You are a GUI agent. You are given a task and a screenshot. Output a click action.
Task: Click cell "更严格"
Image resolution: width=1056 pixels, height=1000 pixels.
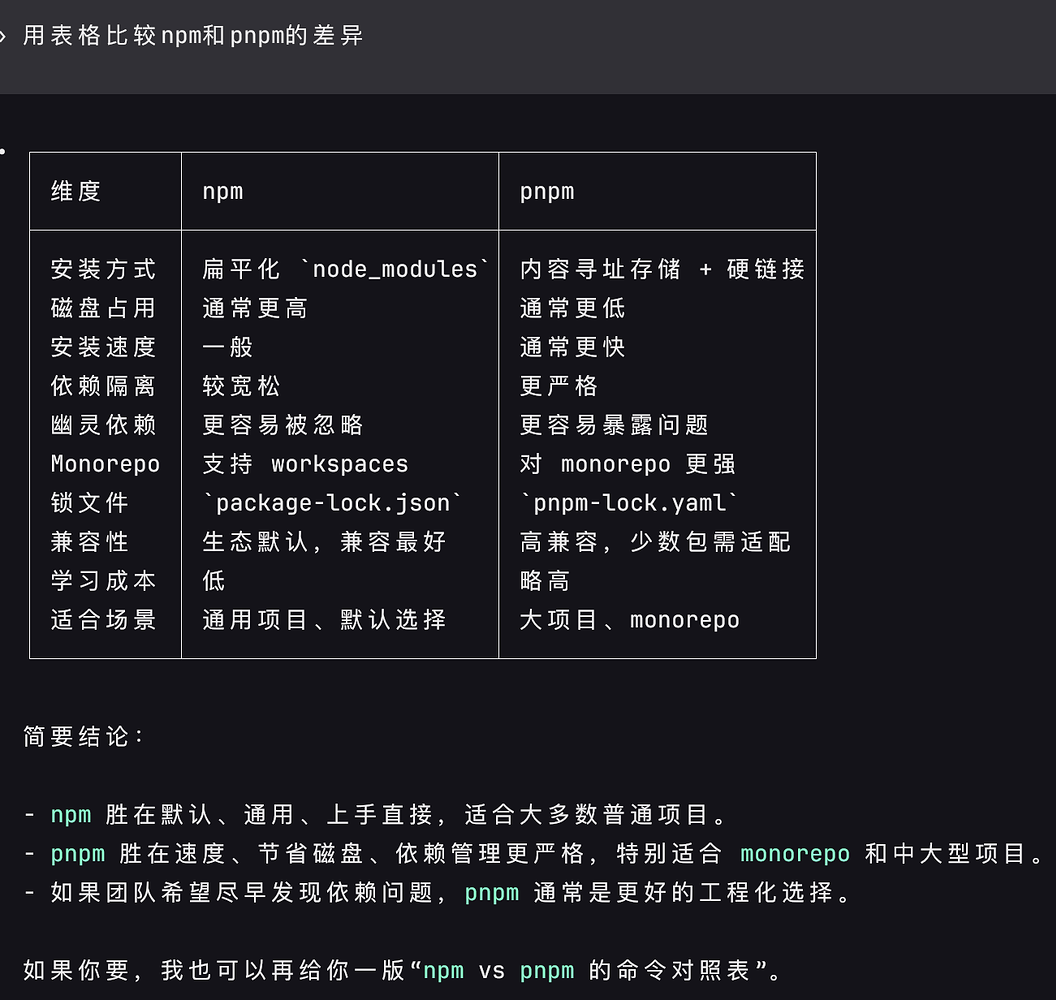coord(559,386)
